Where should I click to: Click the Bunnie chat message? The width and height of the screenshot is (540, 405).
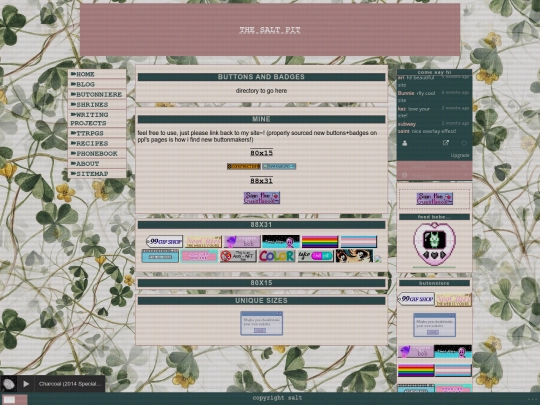click(433, 96)
